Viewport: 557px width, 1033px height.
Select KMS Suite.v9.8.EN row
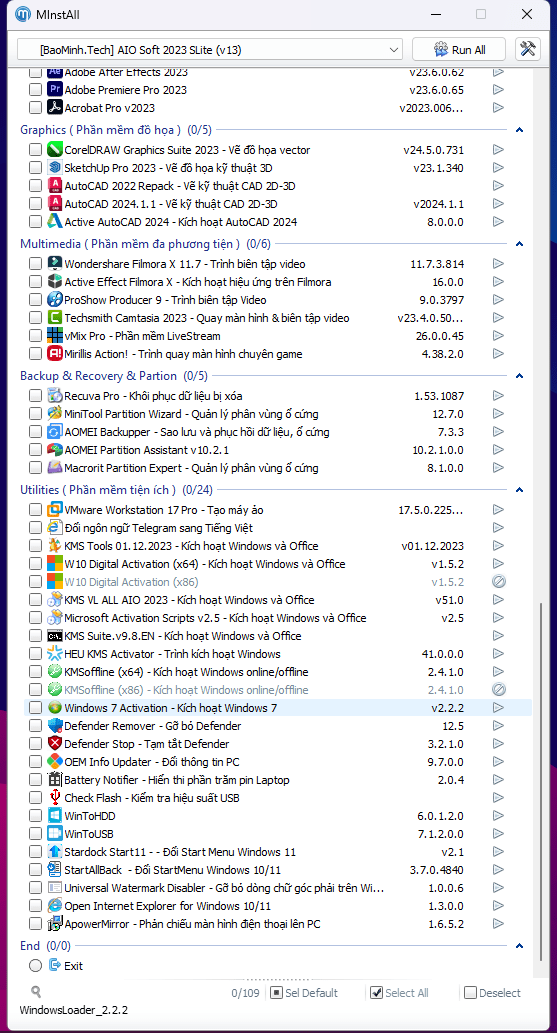(278, 636)
